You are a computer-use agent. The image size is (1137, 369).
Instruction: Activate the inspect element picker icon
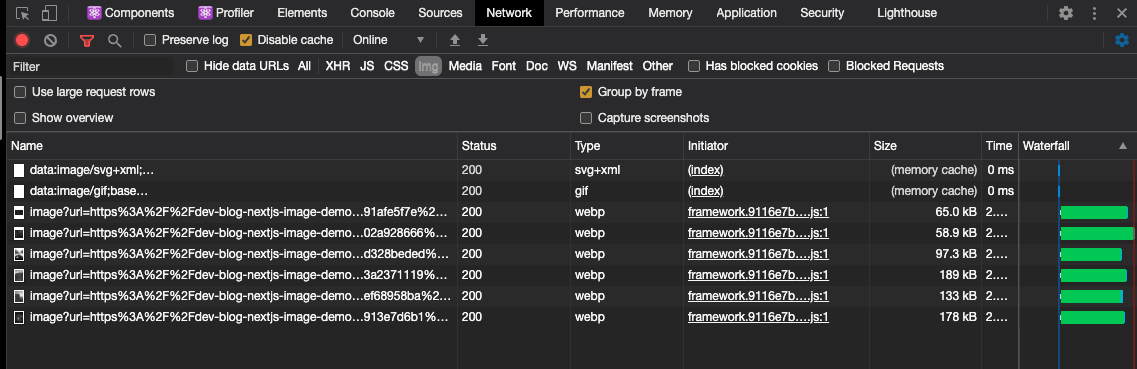click(x=22, y=13)
